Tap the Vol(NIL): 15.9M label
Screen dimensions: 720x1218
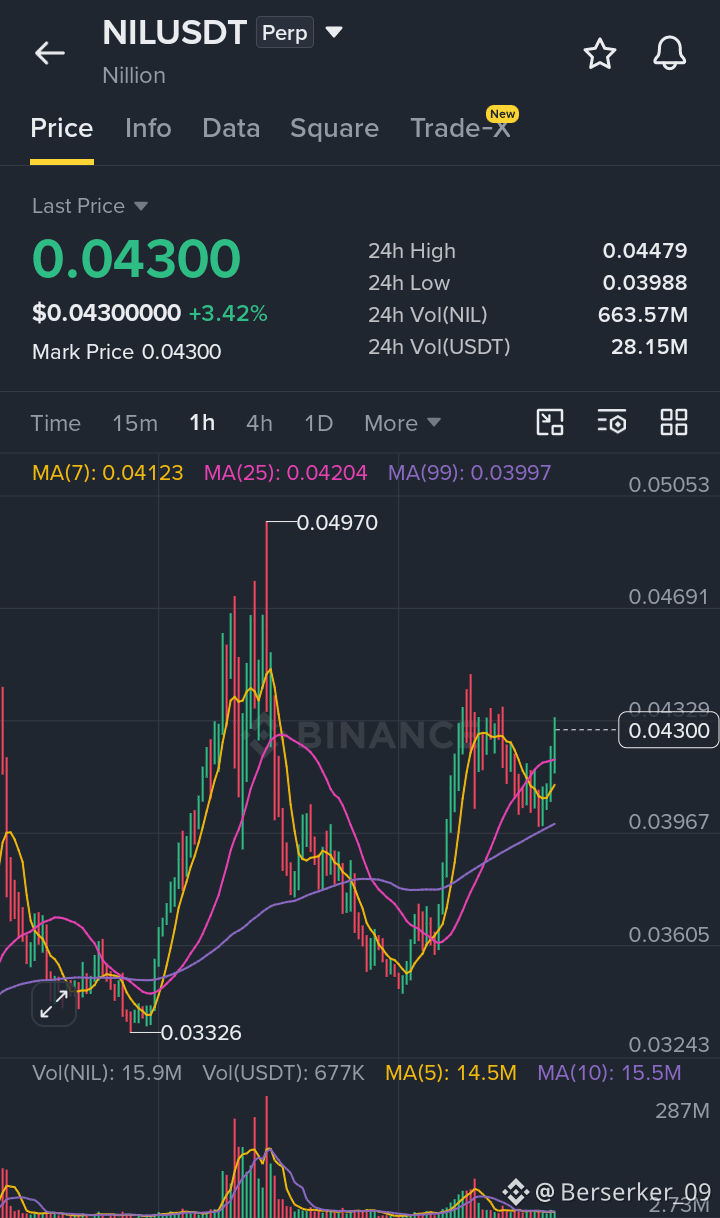tap(107, 1073)
